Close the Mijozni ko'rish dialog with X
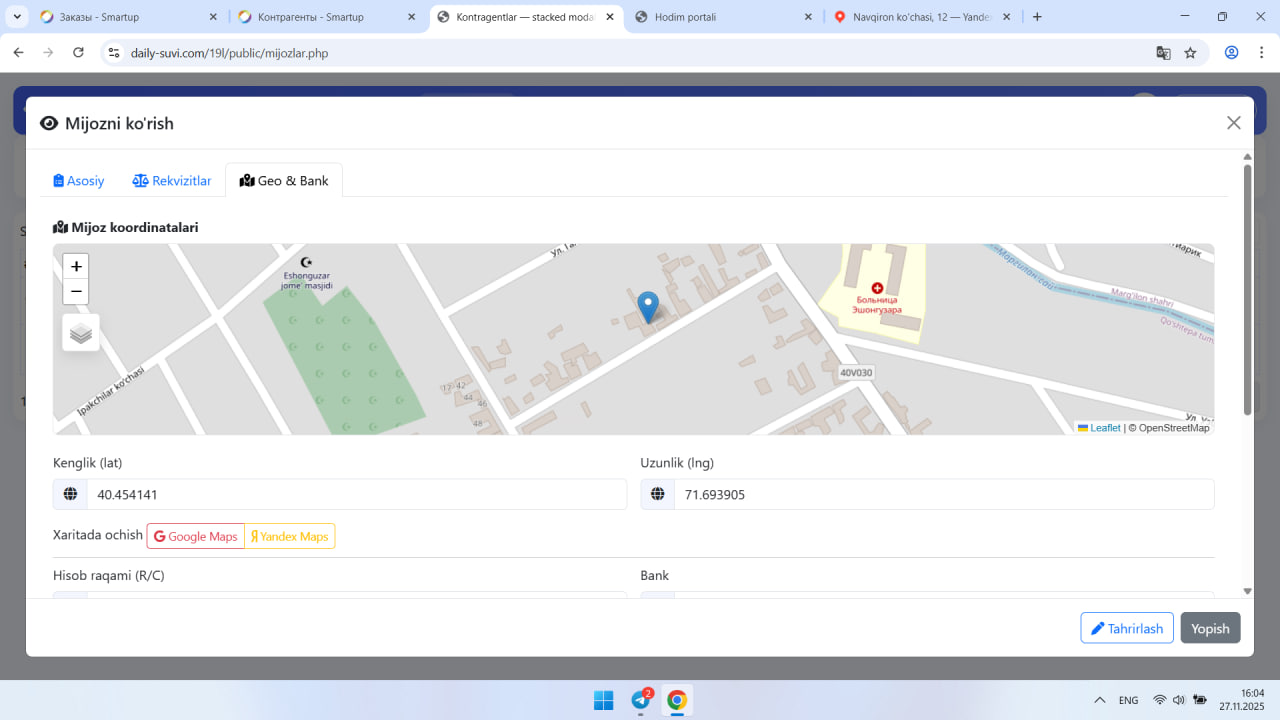 point(1233,123)
